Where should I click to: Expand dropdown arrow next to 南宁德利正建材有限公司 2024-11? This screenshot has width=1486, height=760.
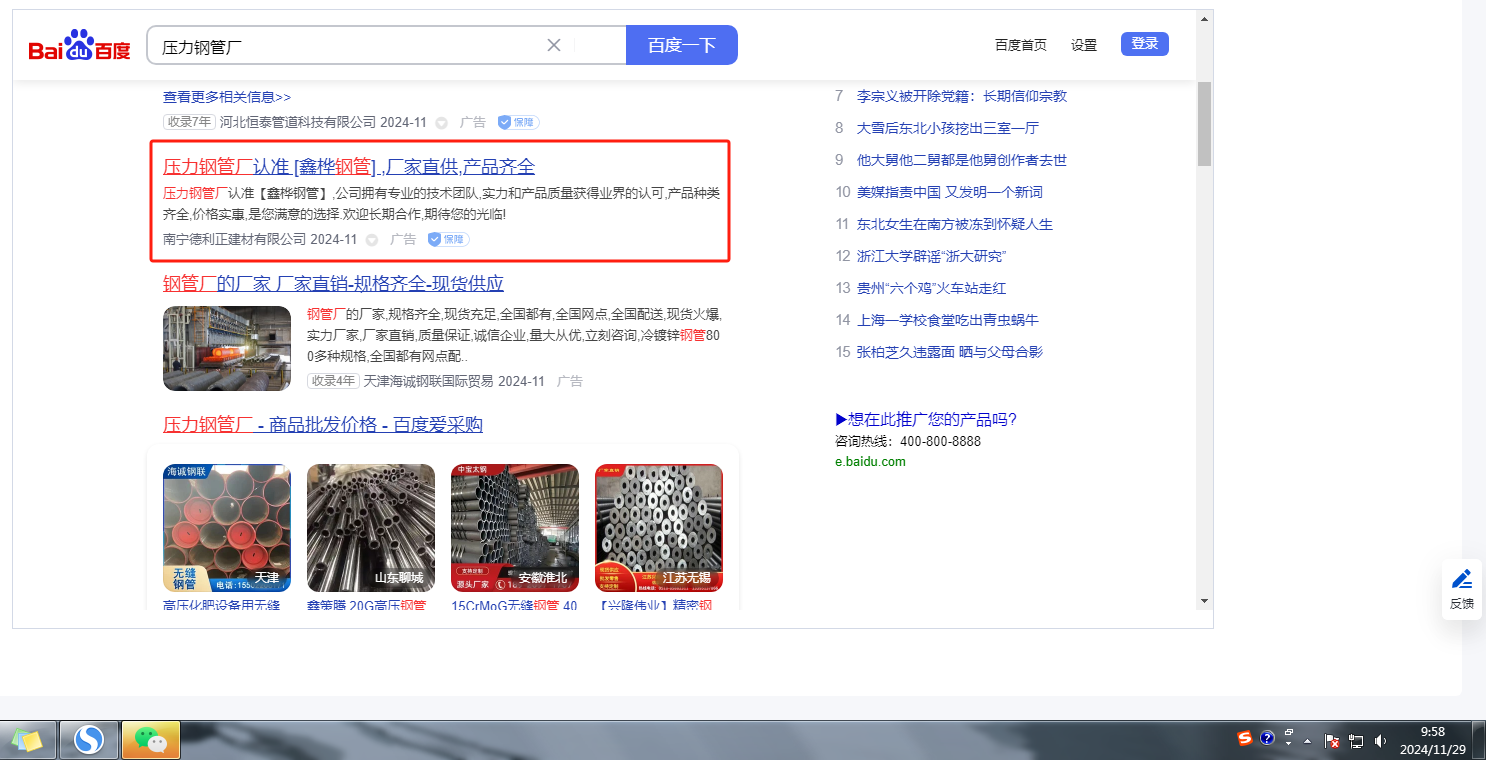[x=372, y=240]
